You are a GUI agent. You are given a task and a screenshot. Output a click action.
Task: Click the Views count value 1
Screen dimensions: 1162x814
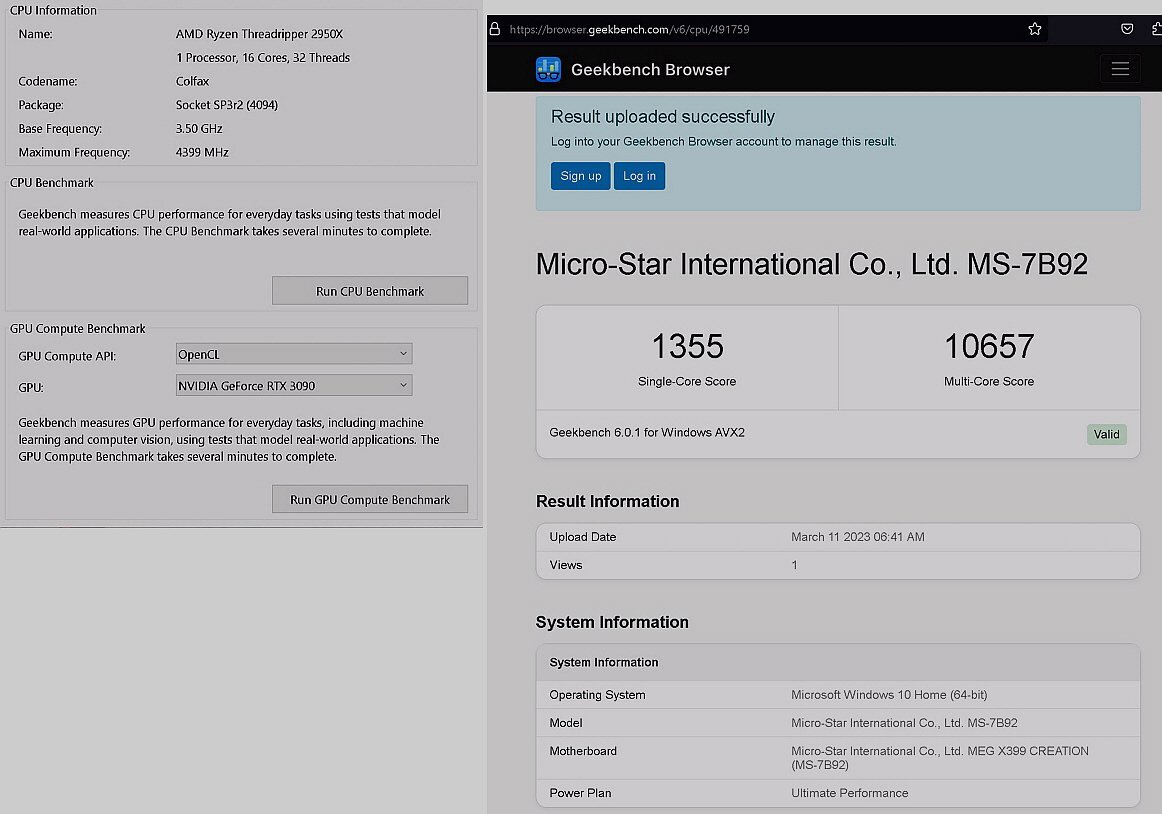(x=794, y=565)
